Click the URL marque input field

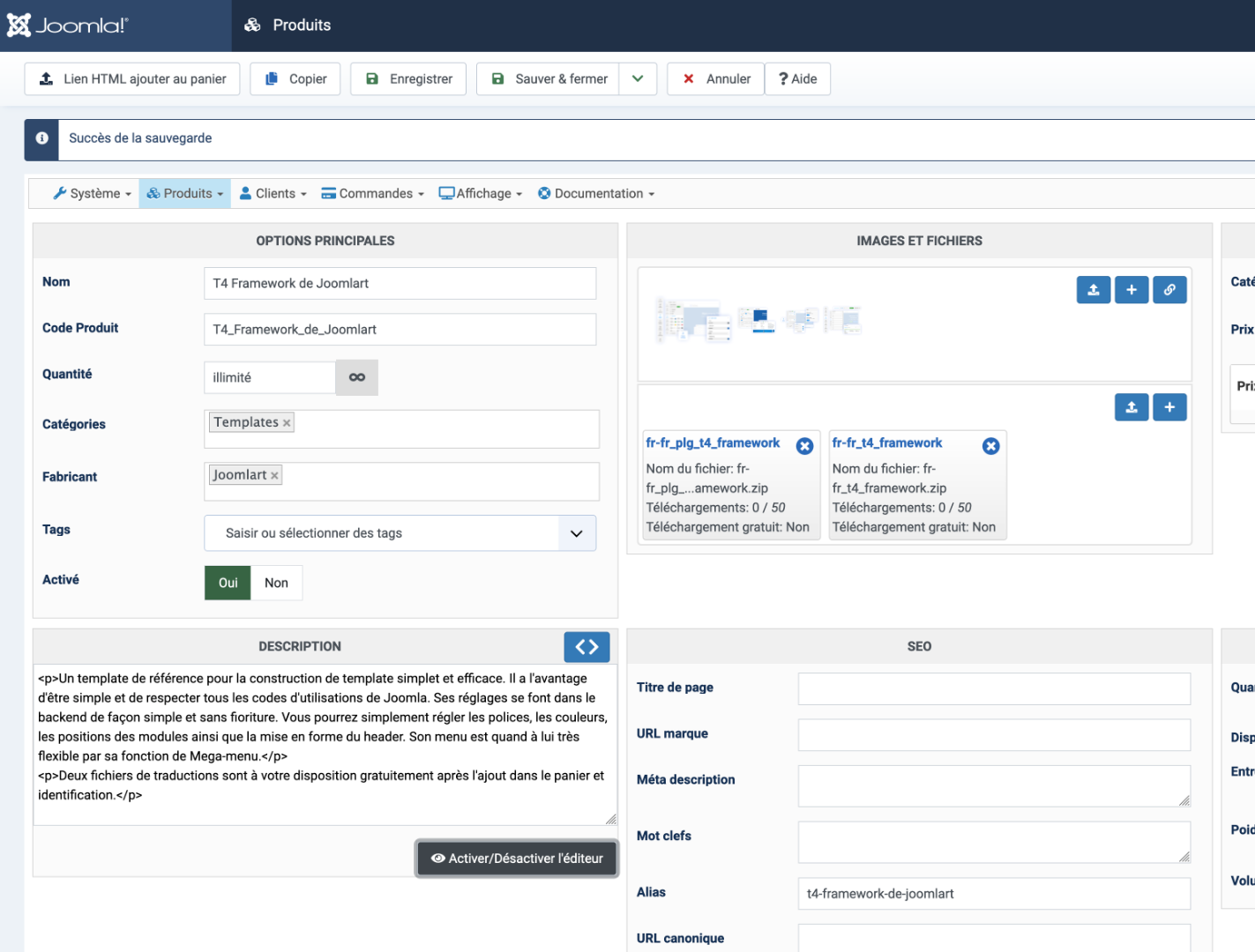[x=994, y=735]
